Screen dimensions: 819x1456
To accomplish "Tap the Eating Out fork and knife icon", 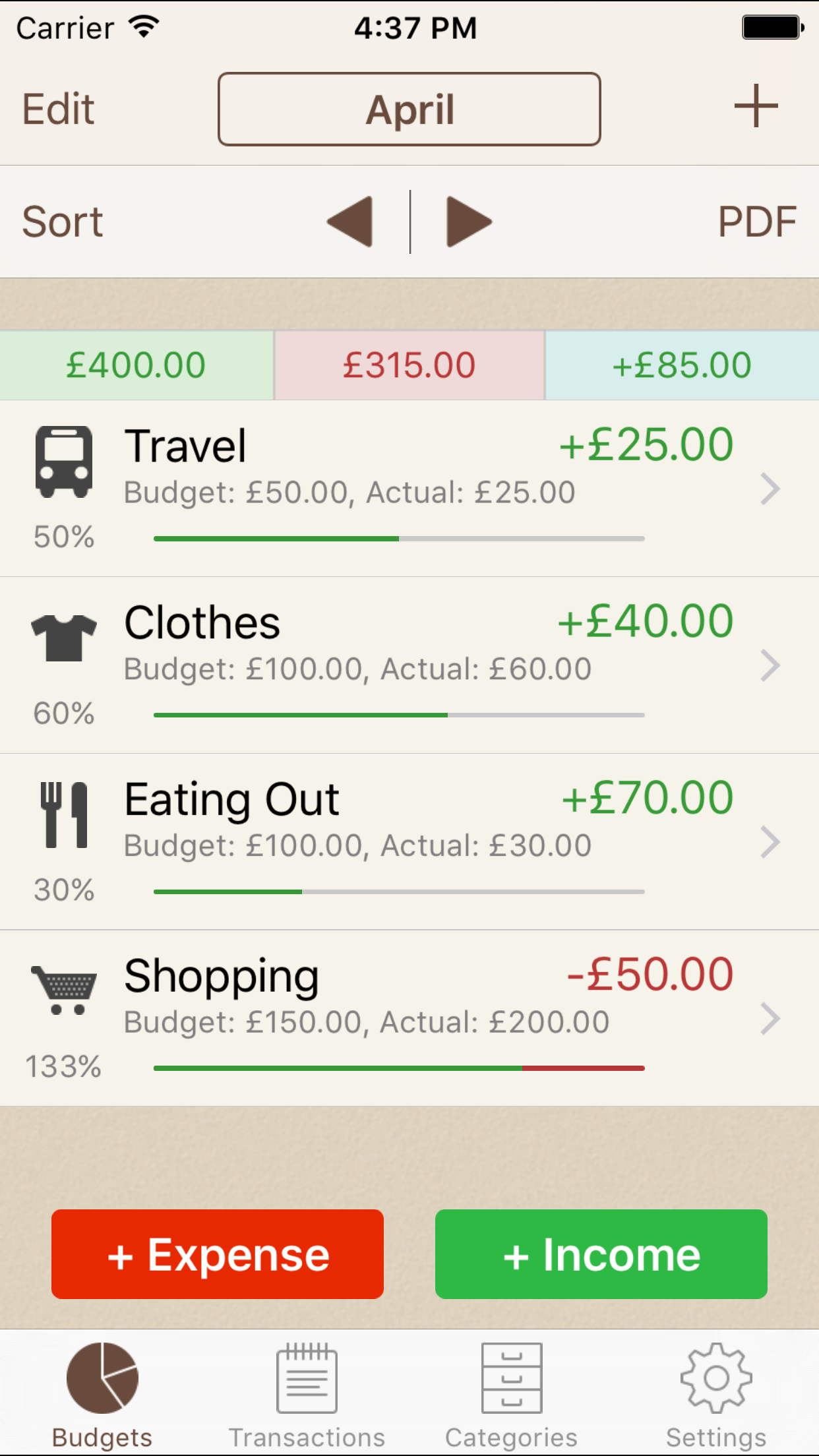I will pyautogui.click(x=63, y=815).
